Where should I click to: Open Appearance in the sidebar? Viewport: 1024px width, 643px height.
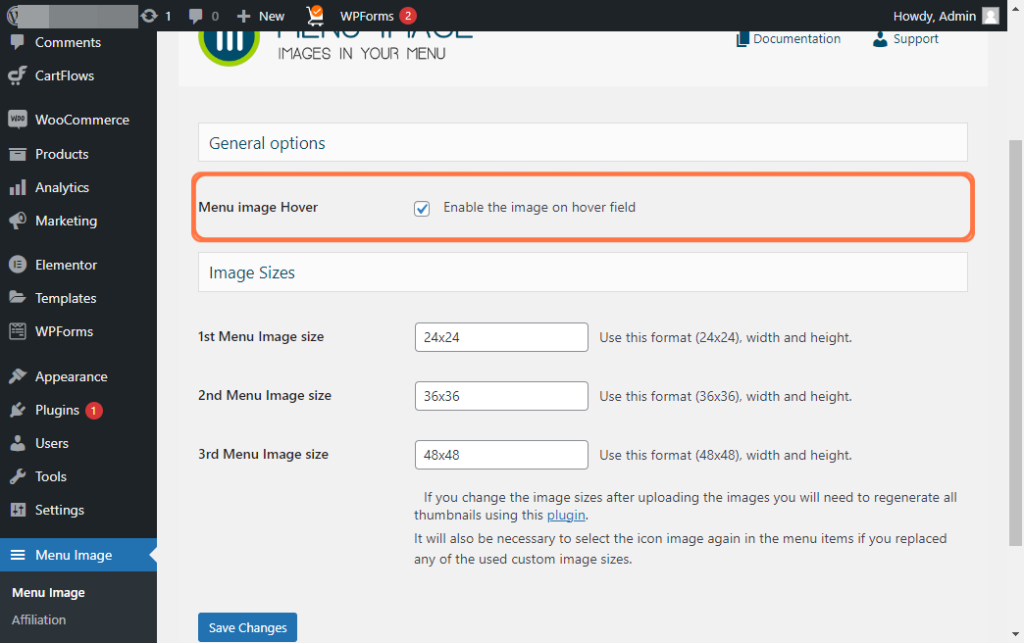pyautogui.click(x=71, y=377)
